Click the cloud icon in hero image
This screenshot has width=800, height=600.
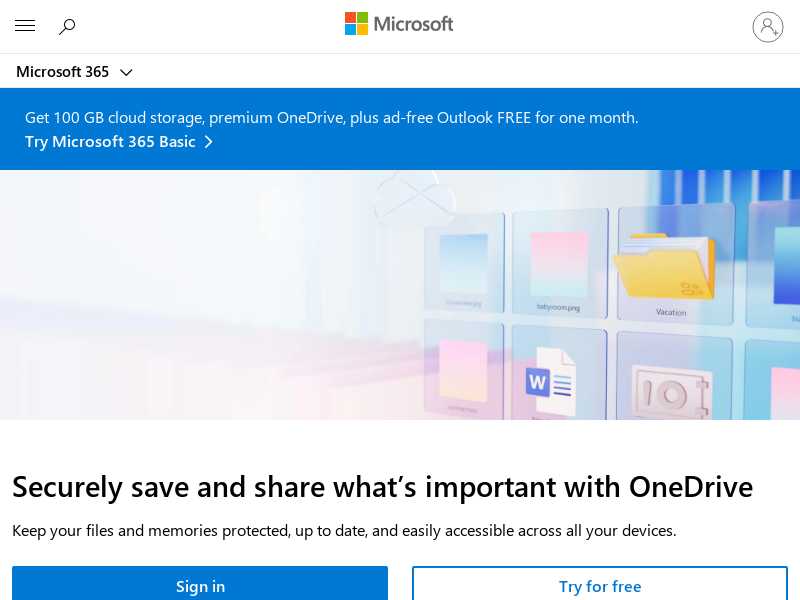point(414,197)
